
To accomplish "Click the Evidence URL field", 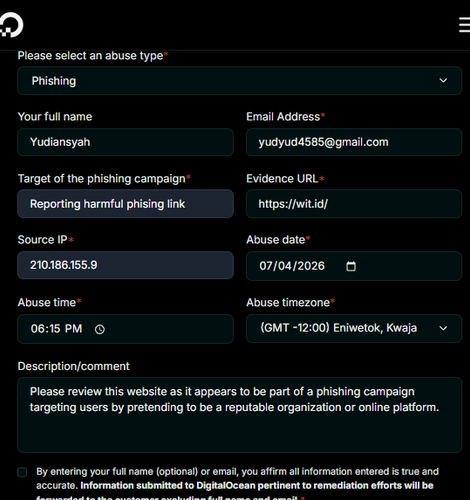I will click(354, 204).
